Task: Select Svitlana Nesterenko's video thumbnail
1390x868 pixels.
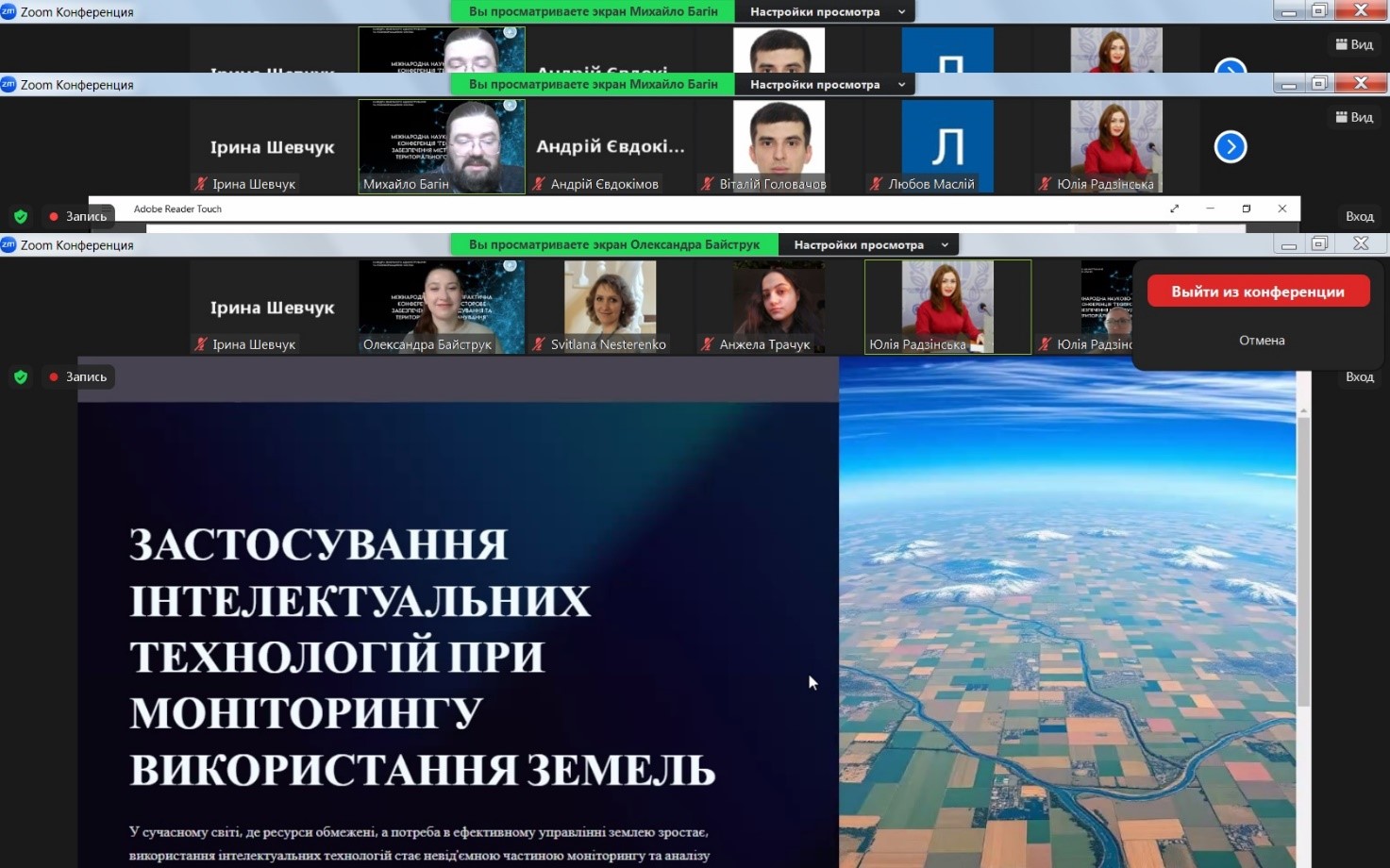Action: click(x=611, y=307)
